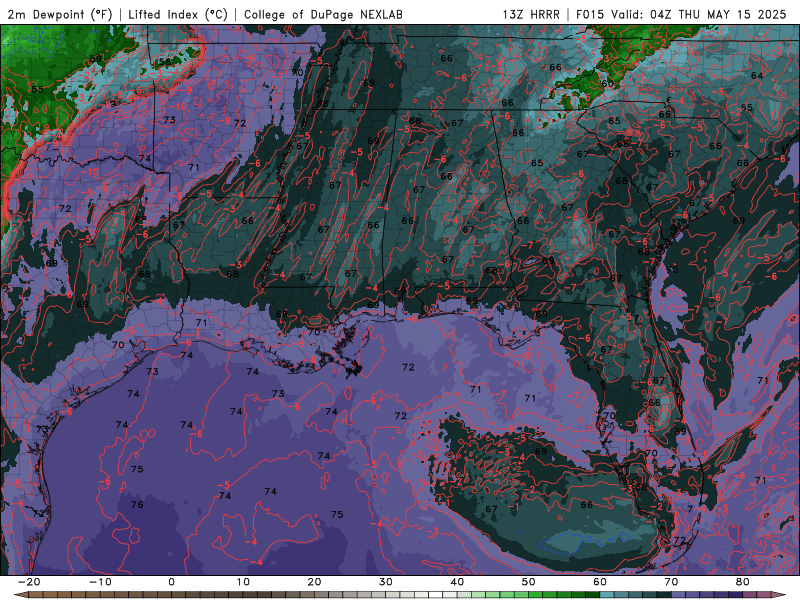
Task: Click the 50 label on the color scale
Action: [529, 582]
